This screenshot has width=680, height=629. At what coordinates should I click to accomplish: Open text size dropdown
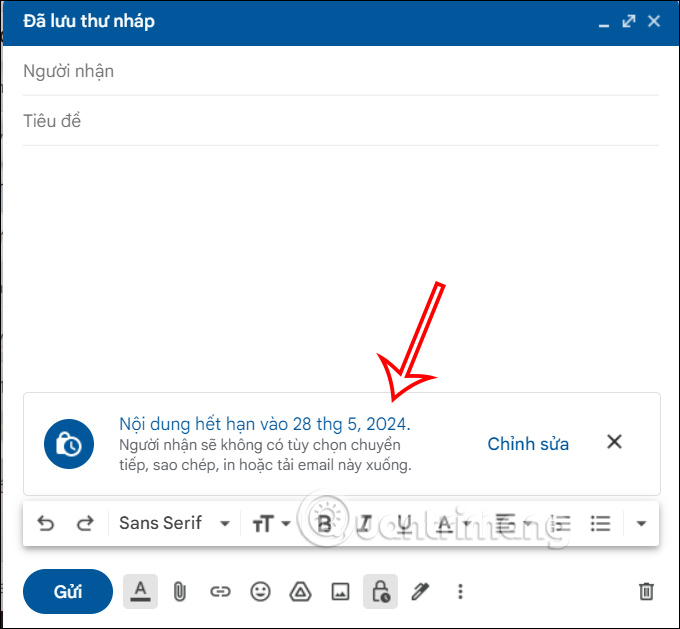(x=271, y=524)
